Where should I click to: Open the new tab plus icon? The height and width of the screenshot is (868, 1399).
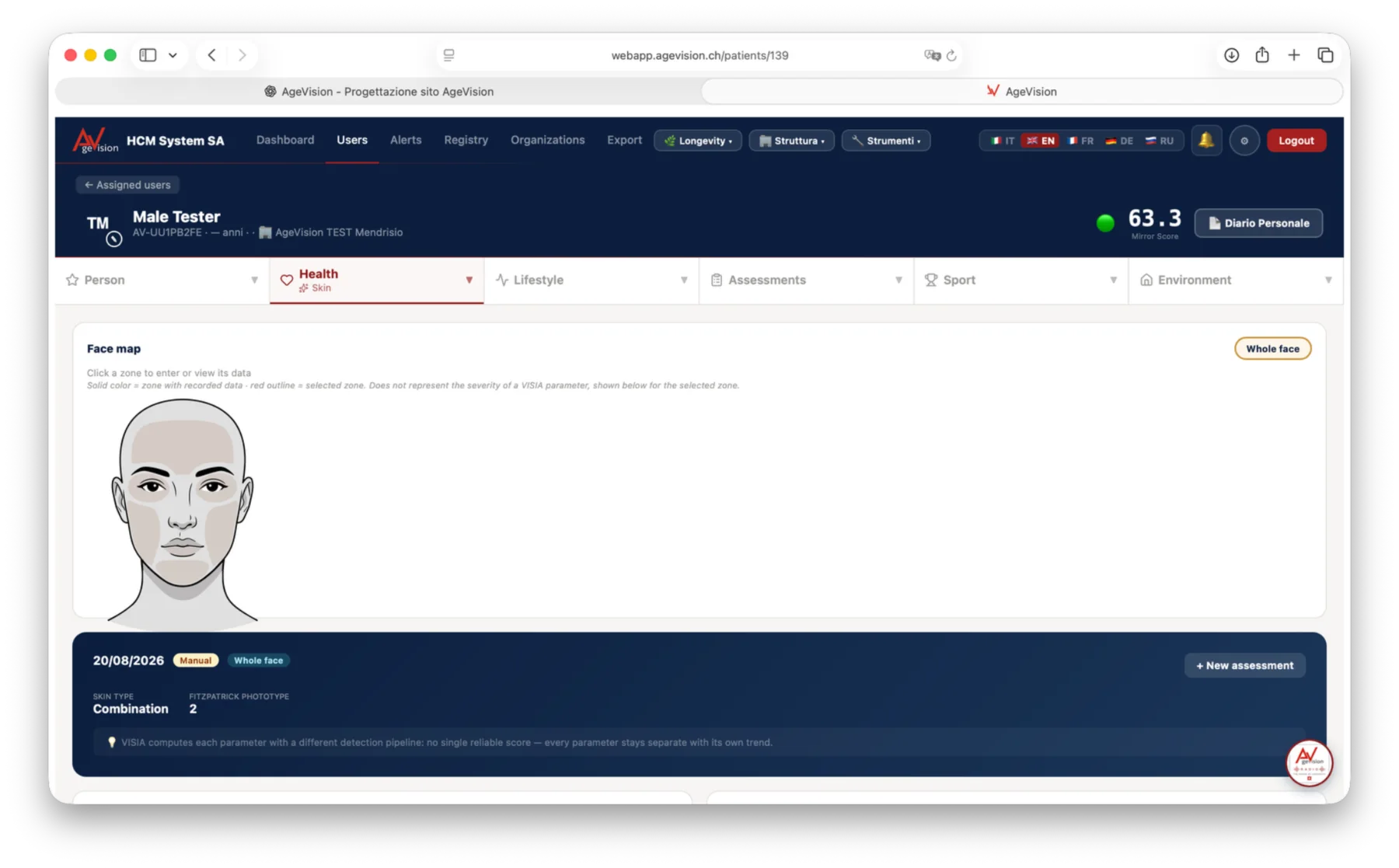[1293, 55]
